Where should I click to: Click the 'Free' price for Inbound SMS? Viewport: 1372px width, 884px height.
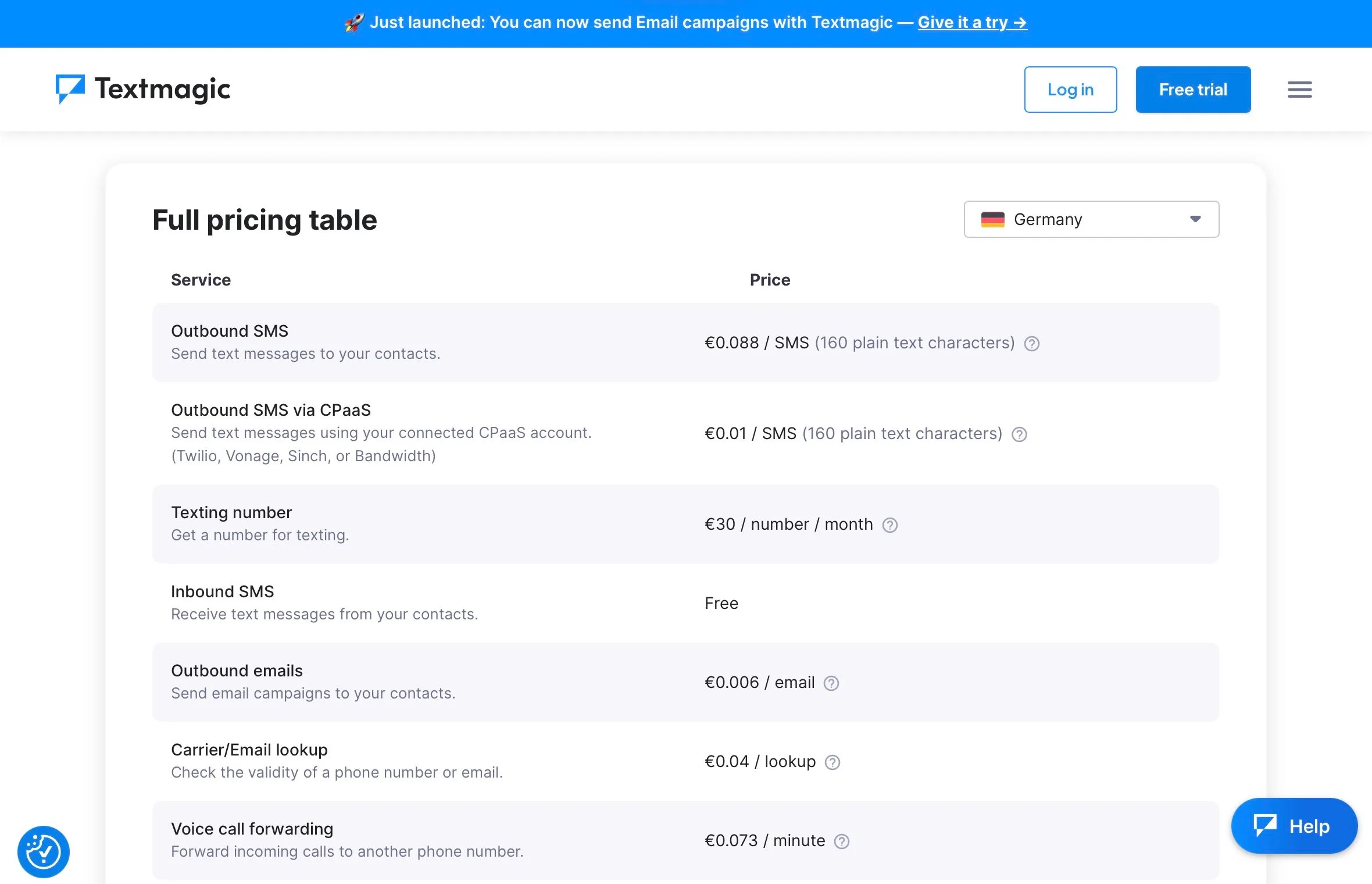(721, 603)
